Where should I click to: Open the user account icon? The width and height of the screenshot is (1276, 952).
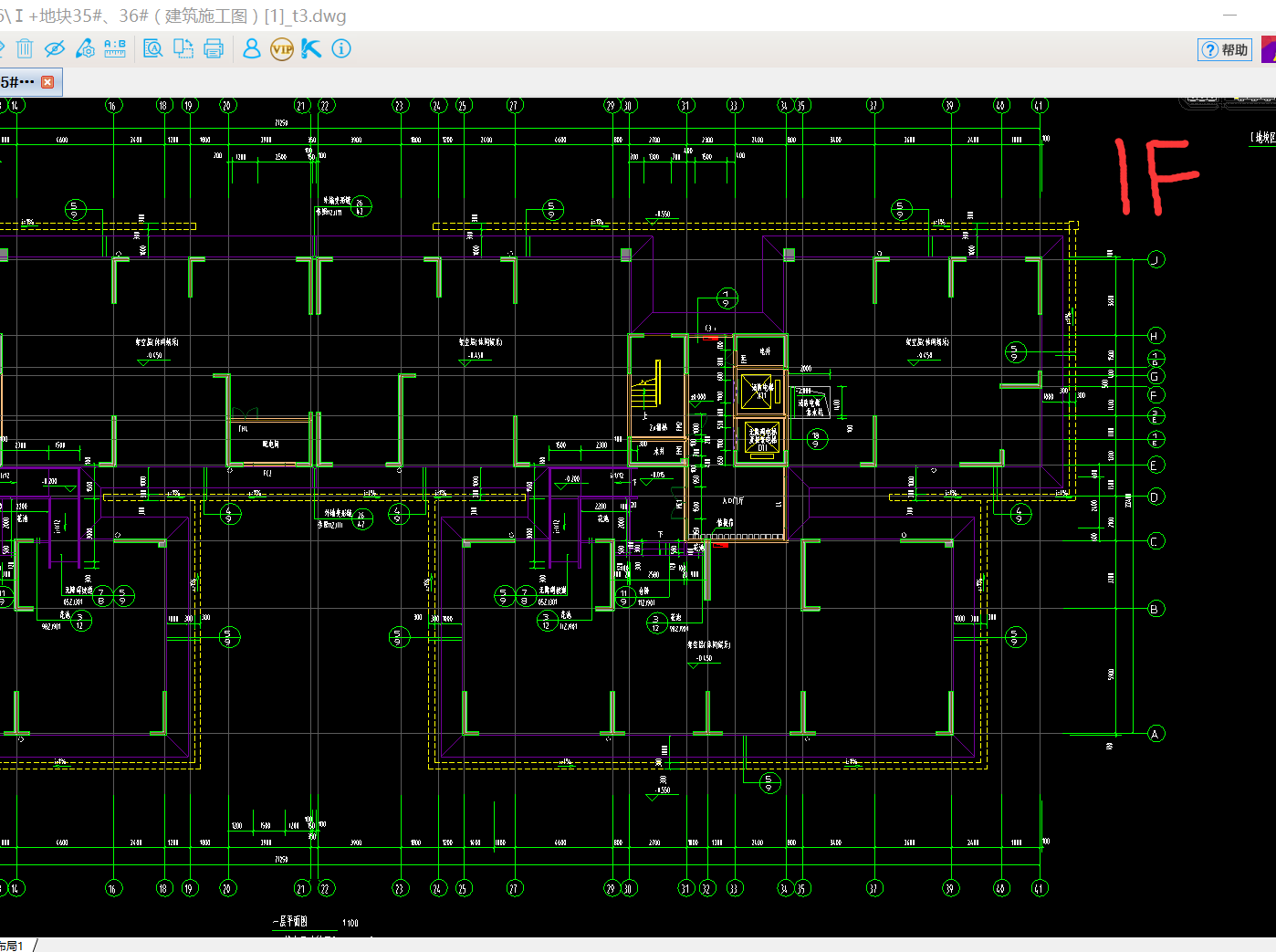coord(252,48)
